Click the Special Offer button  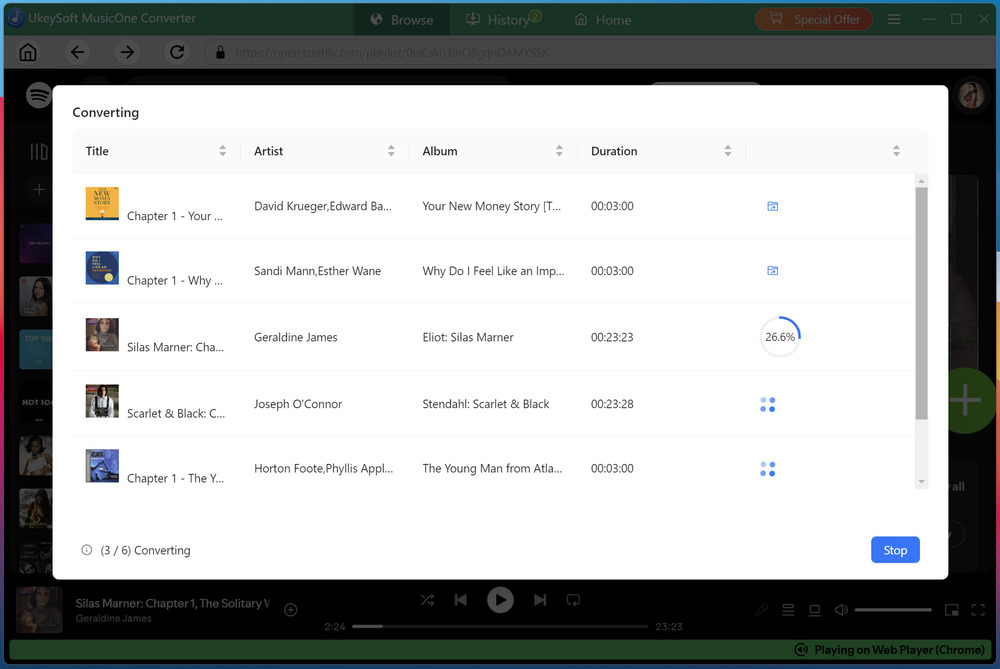[814, 20]
